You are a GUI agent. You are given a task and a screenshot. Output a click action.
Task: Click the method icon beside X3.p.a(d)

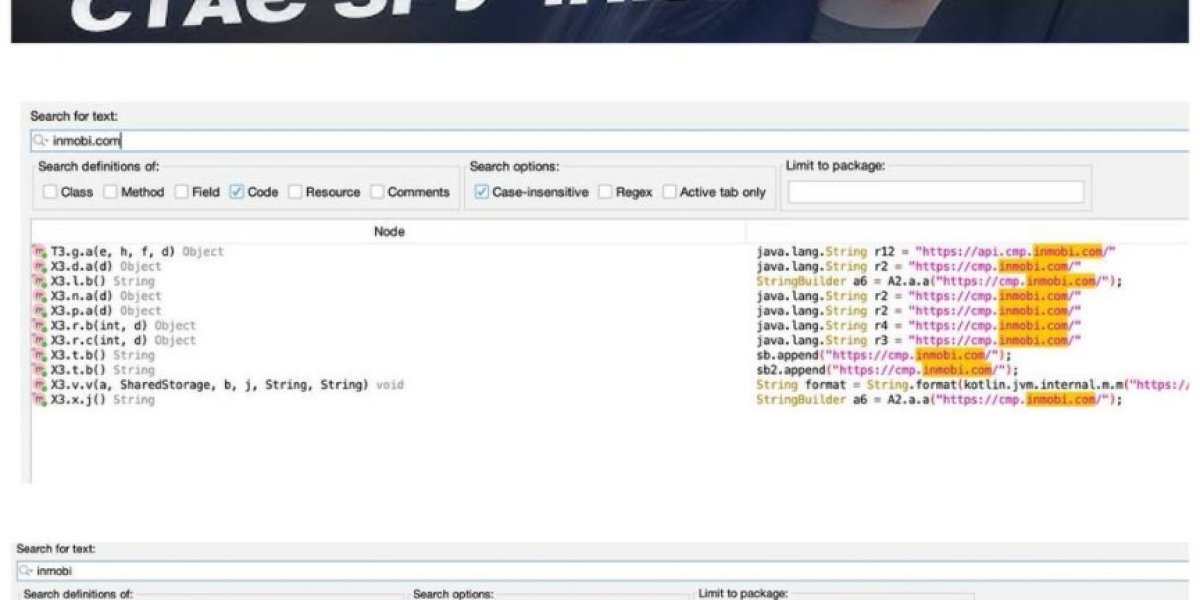40,311
